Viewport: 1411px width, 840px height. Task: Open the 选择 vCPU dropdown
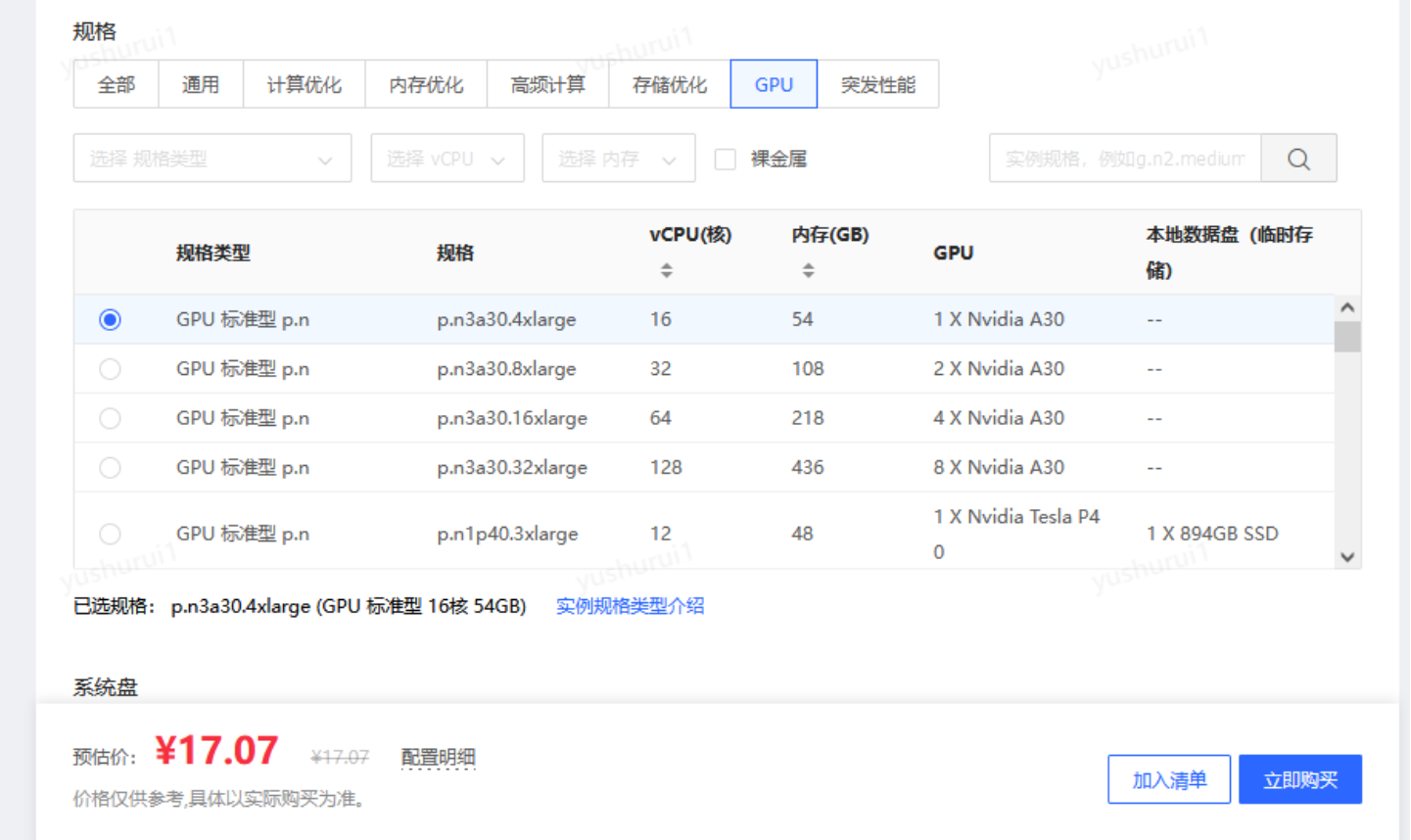pos(447,158)
